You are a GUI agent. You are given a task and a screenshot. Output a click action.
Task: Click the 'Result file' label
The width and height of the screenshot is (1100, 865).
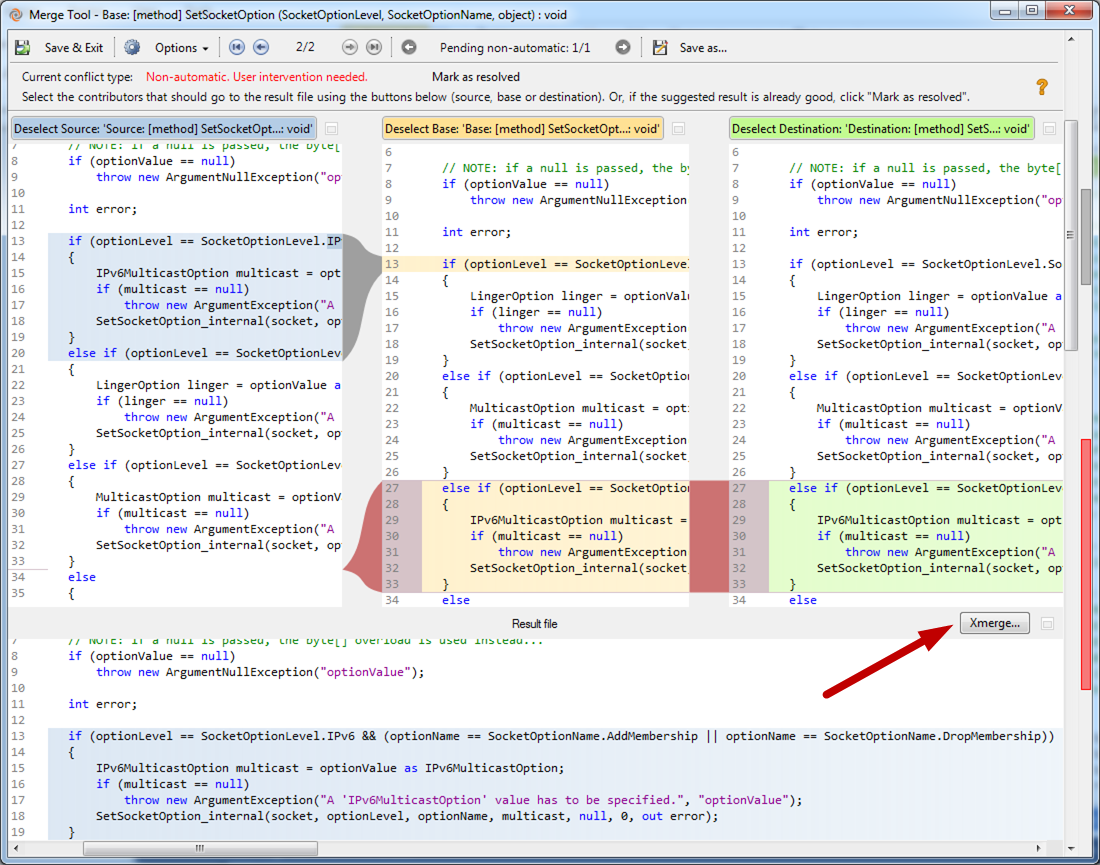coord(535,624)
